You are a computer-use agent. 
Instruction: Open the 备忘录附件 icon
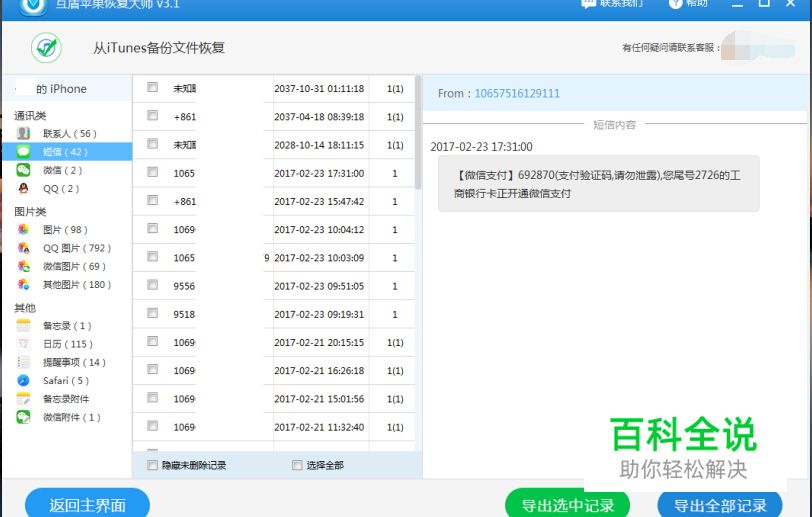pyautogui.click(x=23, y=398)
